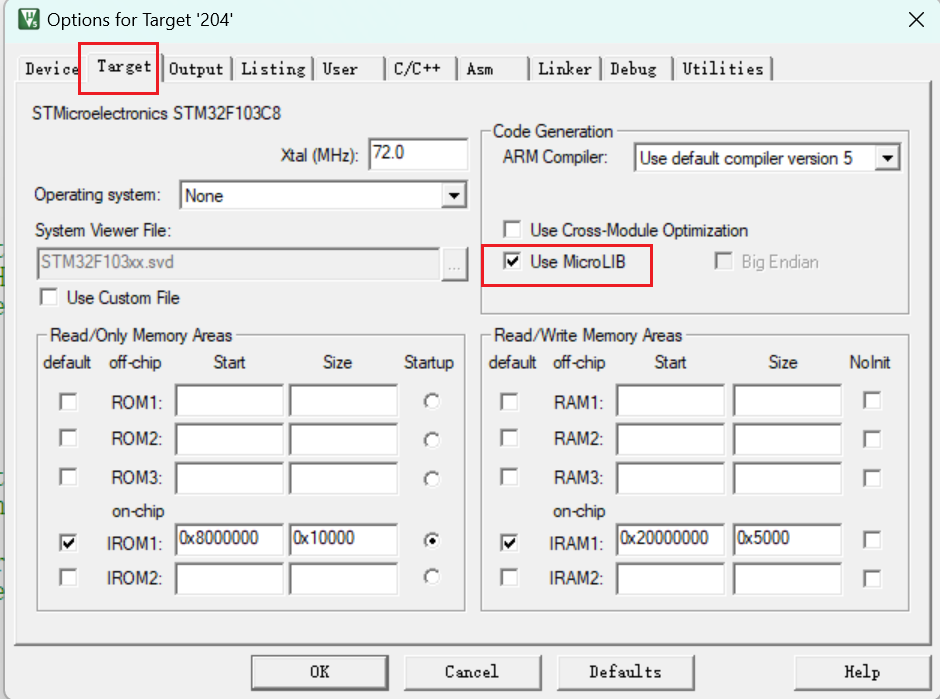The height and width of the screenshot is (699, 940).
Task: Click the Cancel button
Action: point(472,672)
